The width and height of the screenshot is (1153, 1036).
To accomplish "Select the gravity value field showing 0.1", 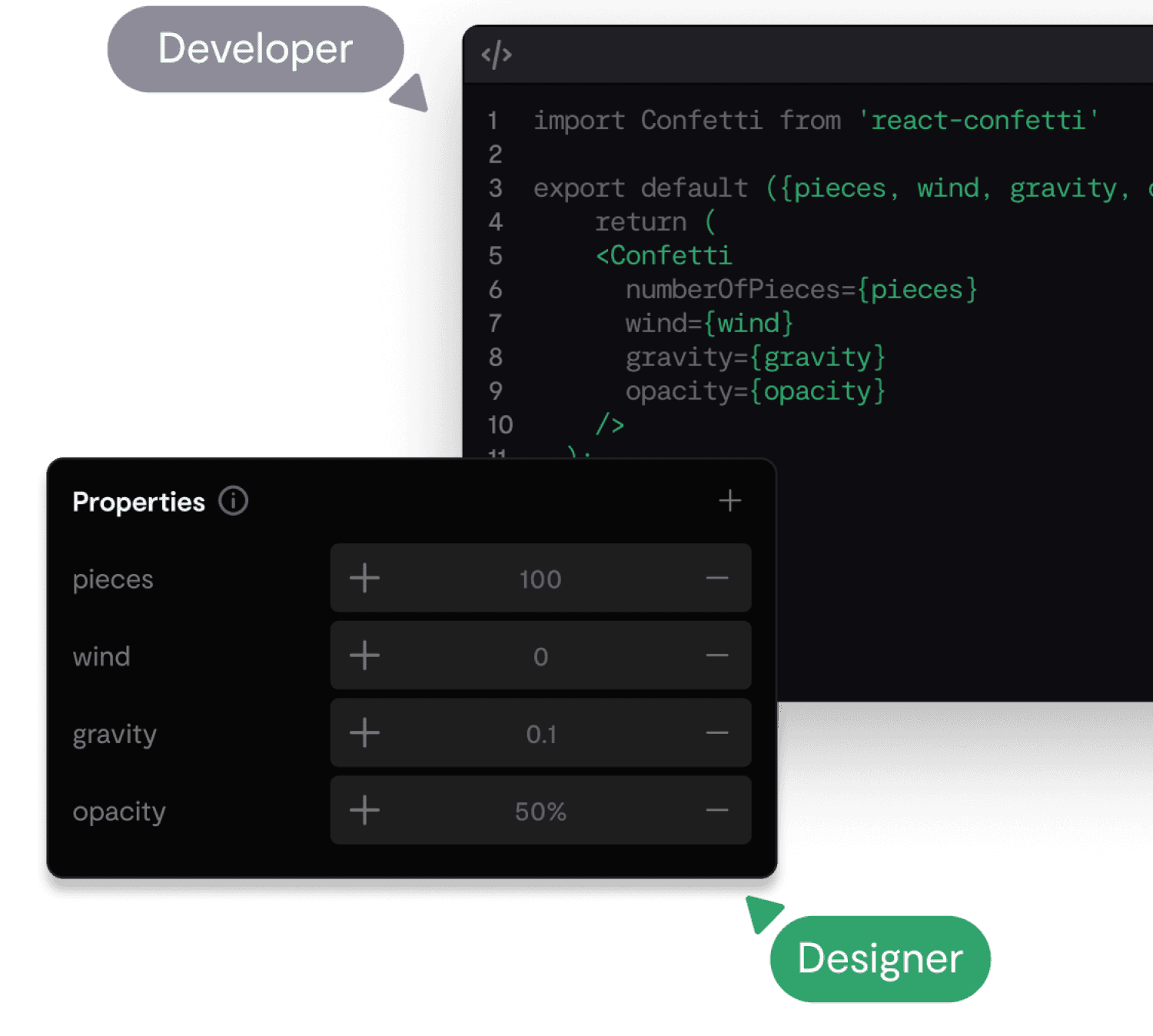I will click(x=540, y=734).
